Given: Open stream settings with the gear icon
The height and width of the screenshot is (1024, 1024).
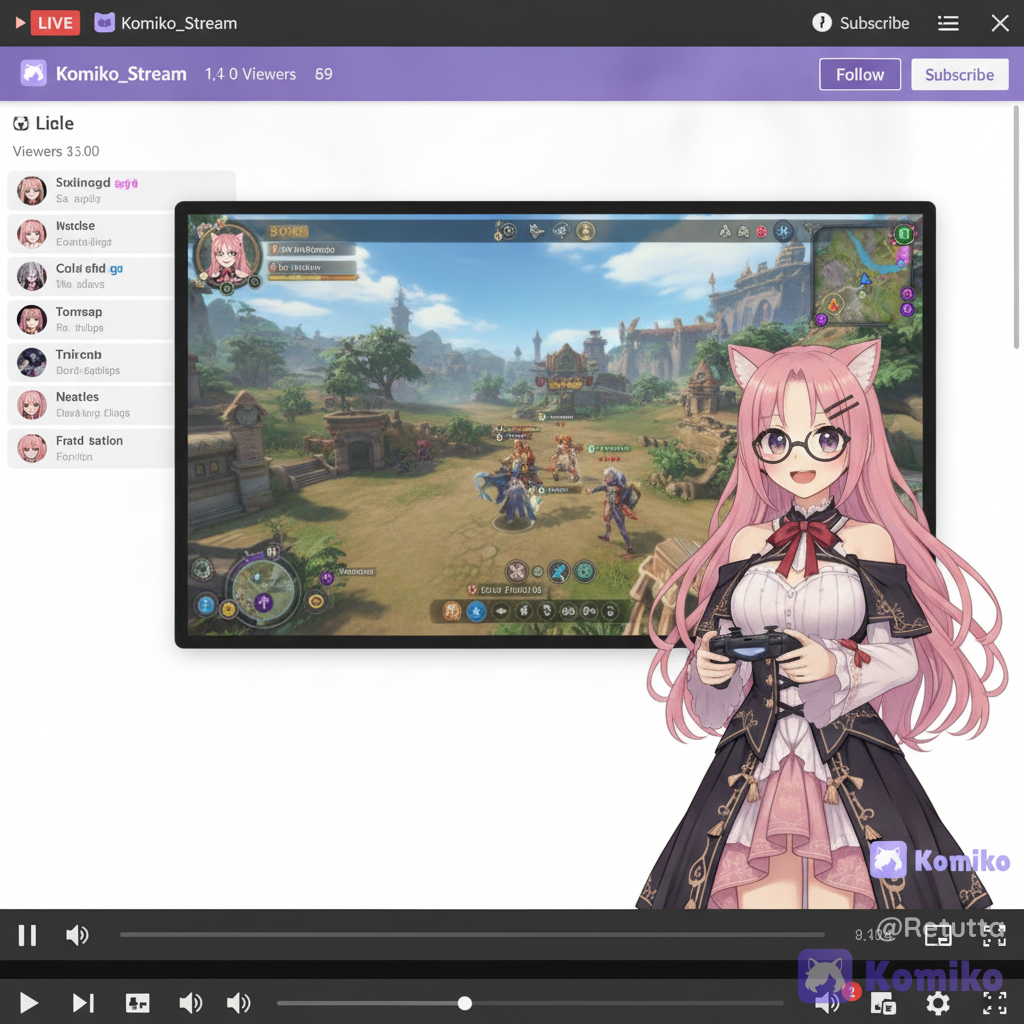Looking at the screenshot, I should [x=938, y=1003].
